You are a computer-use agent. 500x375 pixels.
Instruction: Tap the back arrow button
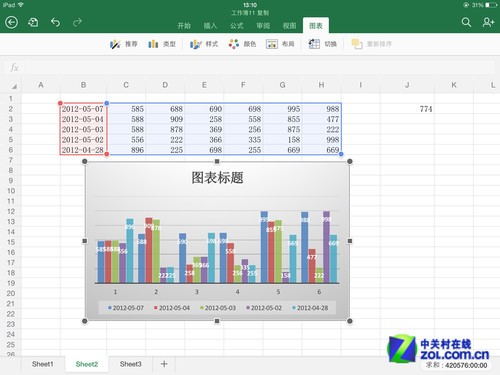(x=11, y=23)
